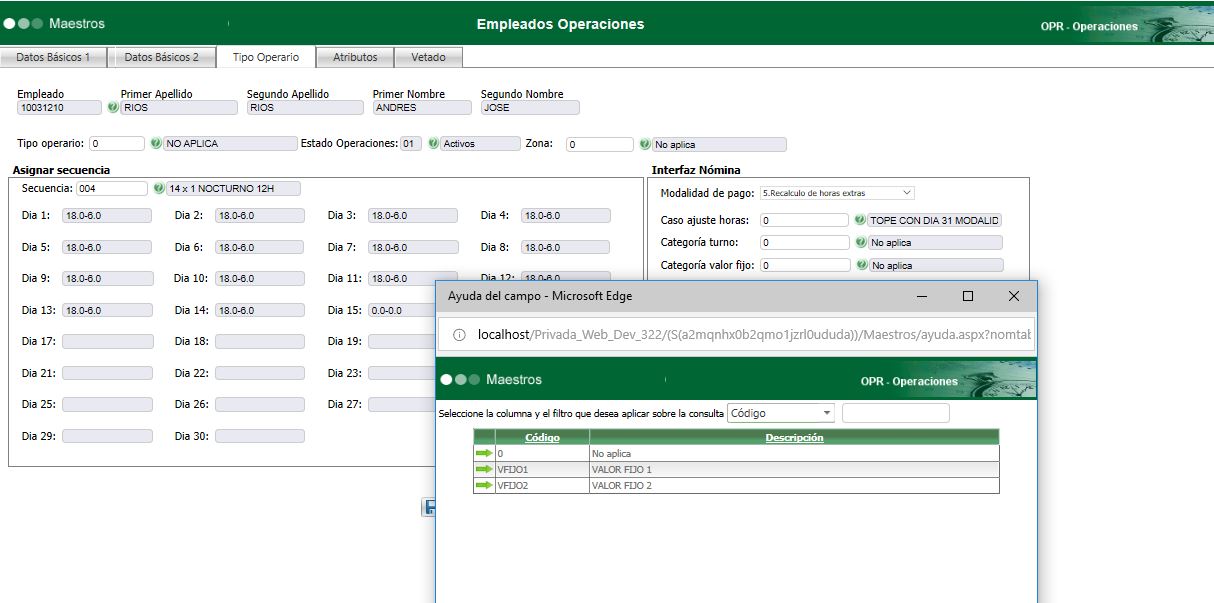The image size is (1214, 603).
Task: Click the empty Dia 17 field
Action: click(108, 341)
